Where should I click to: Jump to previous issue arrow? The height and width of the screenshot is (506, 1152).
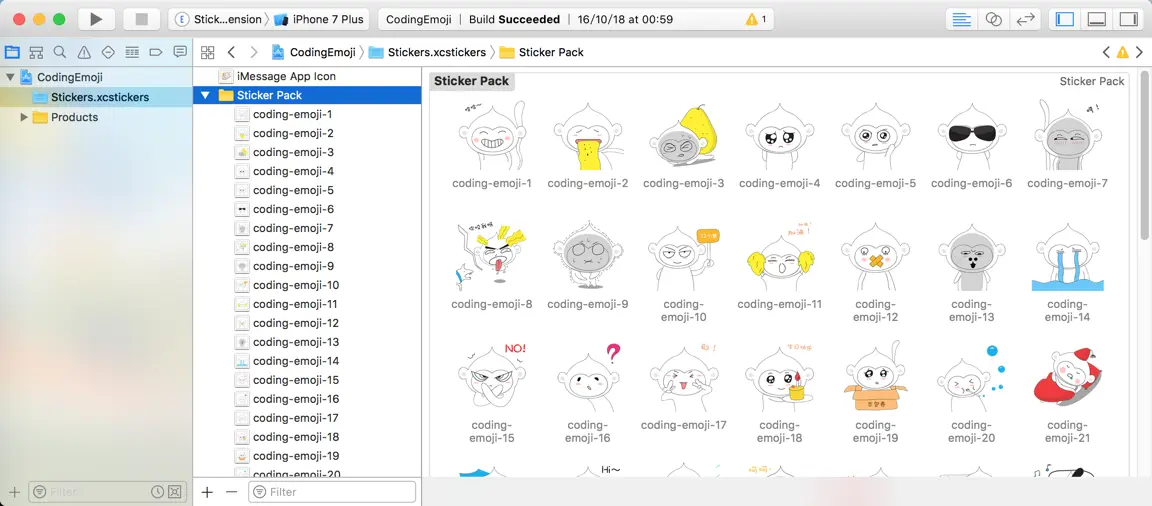(1106, 52)
